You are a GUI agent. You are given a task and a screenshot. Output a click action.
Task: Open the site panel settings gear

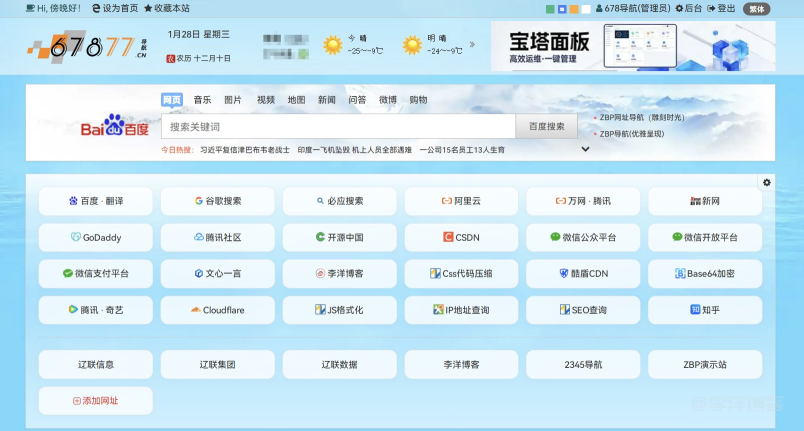tap(767, 182)
